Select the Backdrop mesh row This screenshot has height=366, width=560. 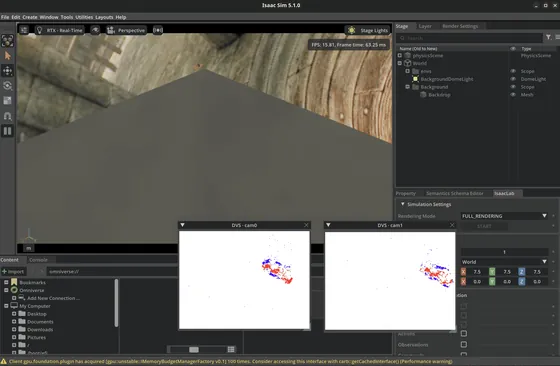pyautogui.click(x=439, y=95)
